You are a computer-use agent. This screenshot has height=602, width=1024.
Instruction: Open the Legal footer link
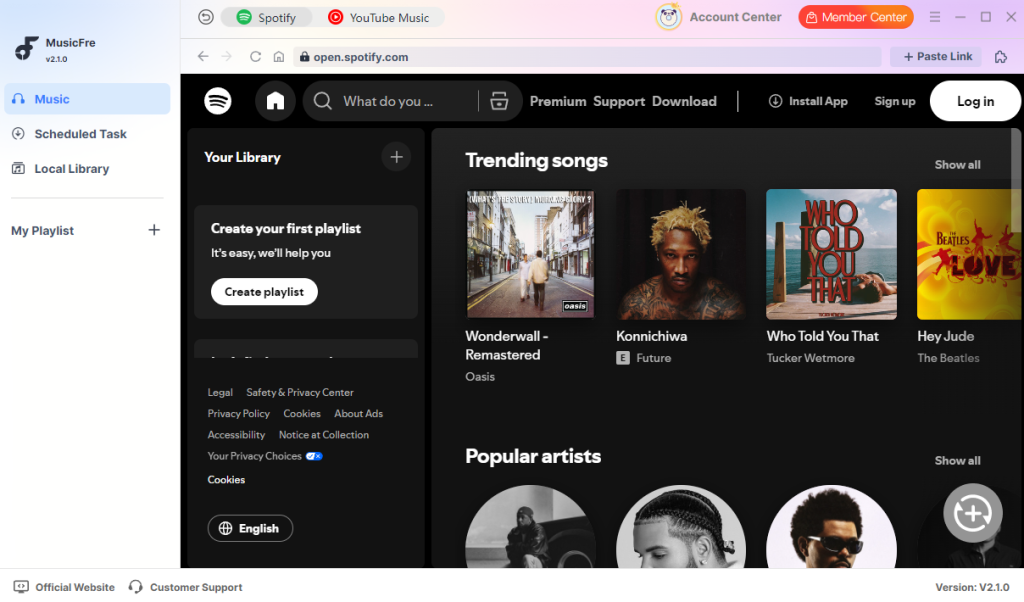tap(220, 392)
